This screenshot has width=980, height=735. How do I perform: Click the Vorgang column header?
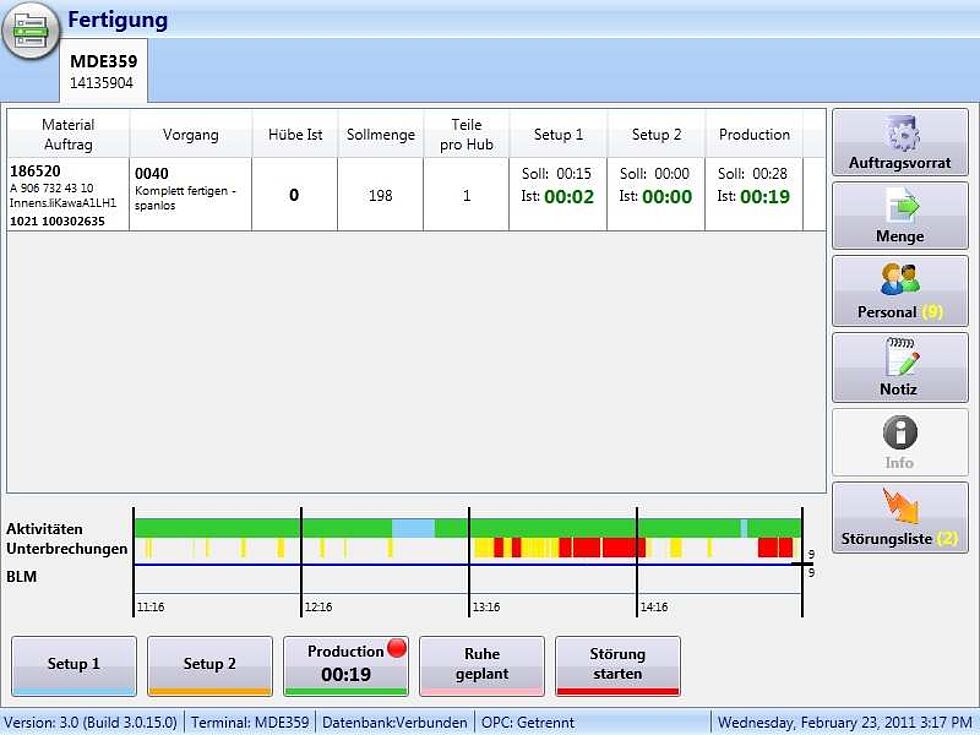point(190,135)
